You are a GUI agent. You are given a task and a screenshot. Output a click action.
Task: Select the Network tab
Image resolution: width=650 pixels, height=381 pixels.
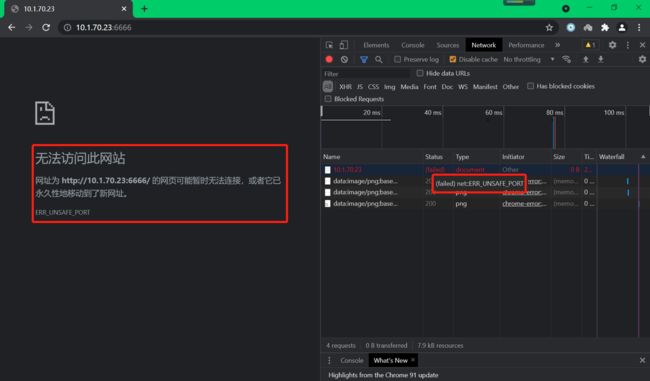tap(483, 45)
